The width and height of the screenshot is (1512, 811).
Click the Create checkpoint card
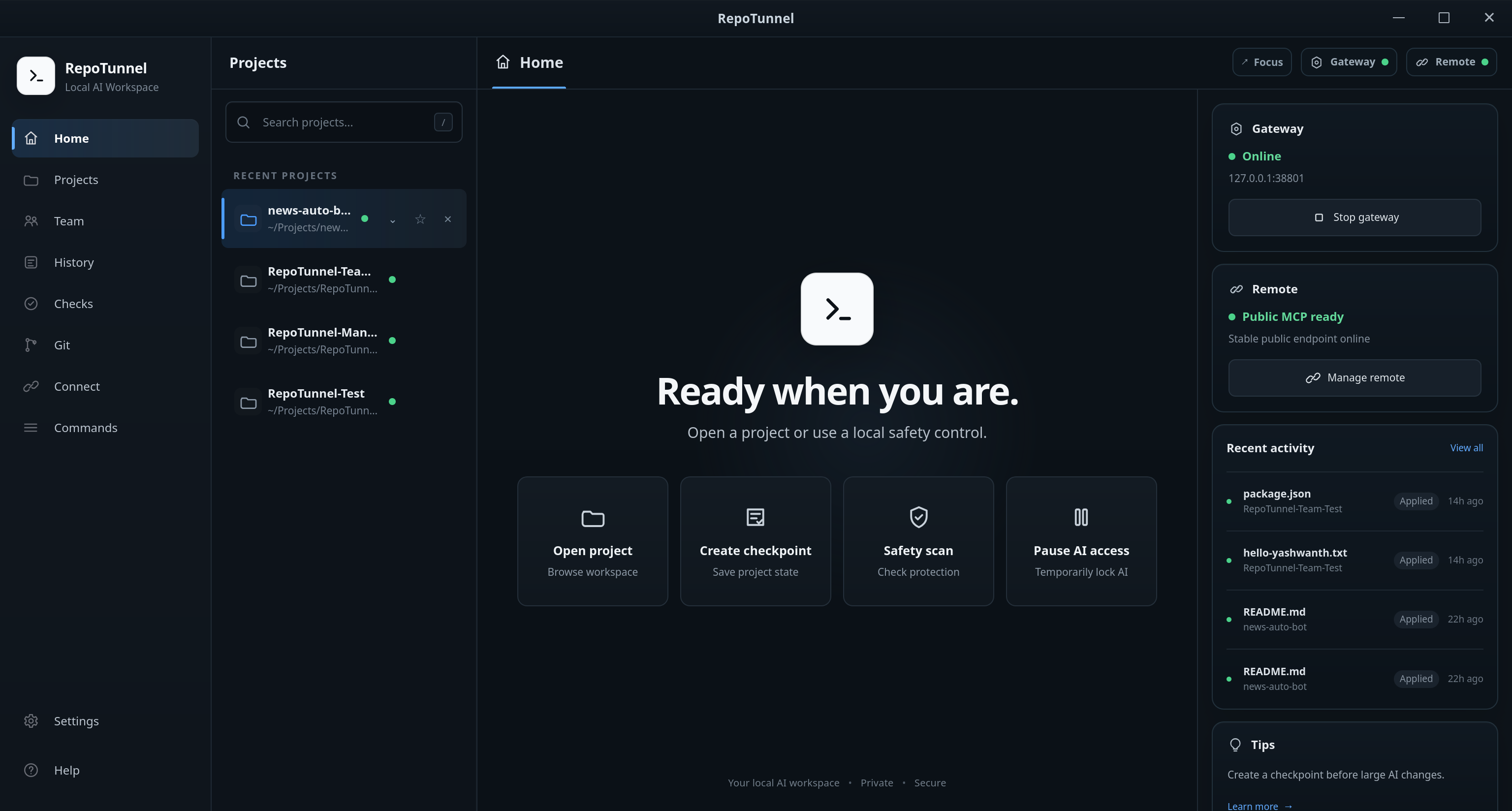coord(756,542)
